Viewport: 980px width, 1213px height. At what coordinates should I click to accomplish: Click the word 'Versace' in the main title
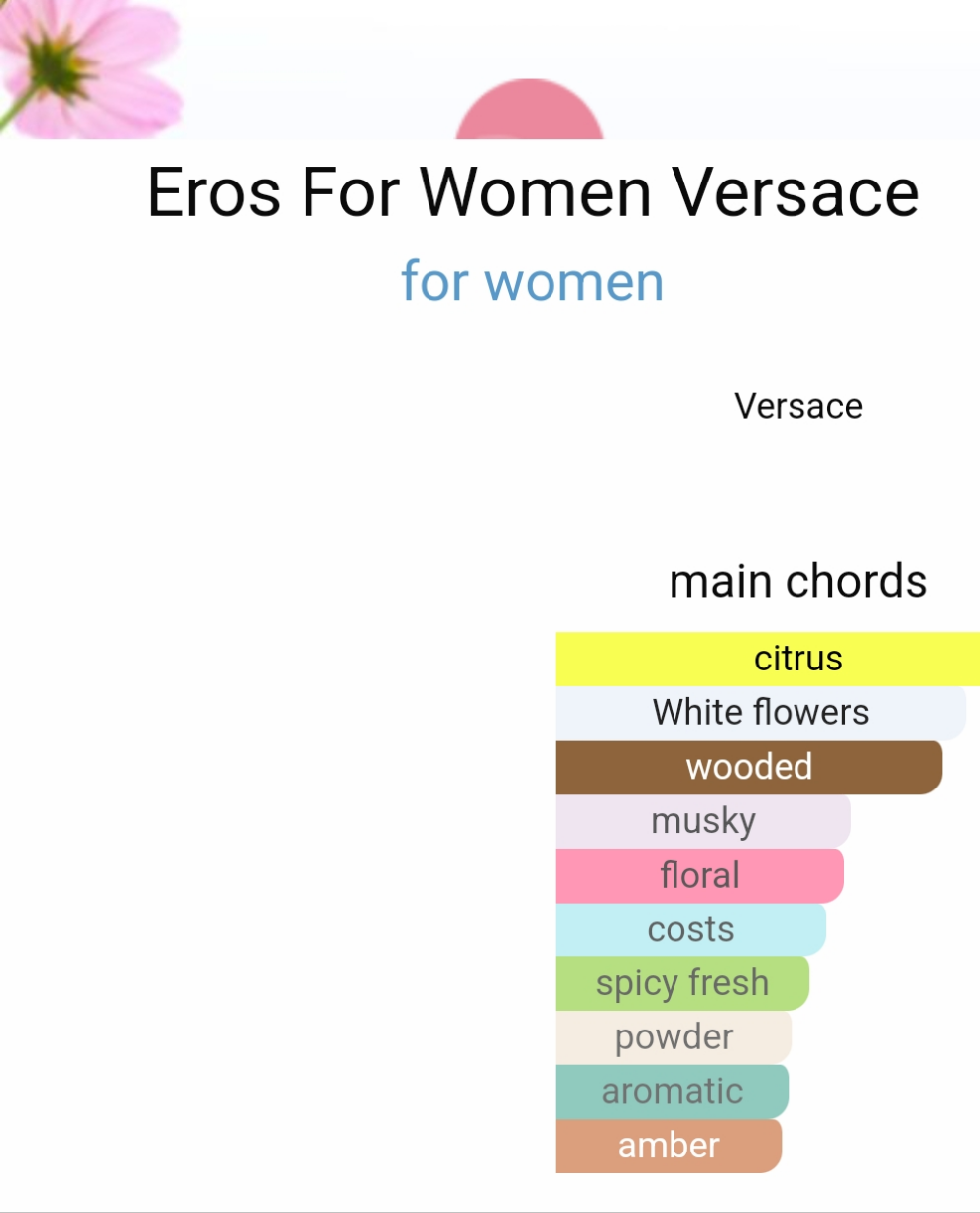tap(796, 191)
